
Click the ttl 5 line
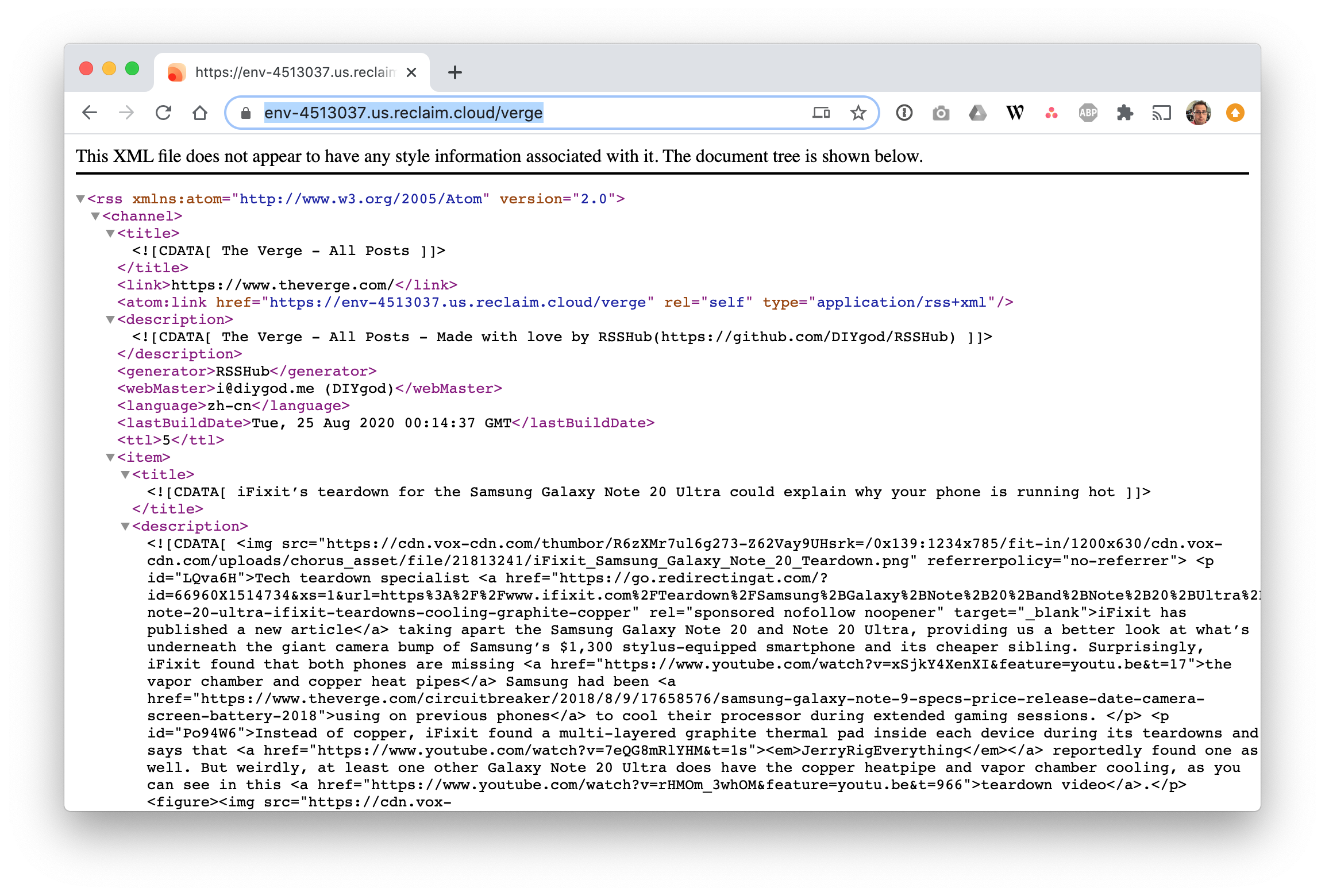pos(171,440)
